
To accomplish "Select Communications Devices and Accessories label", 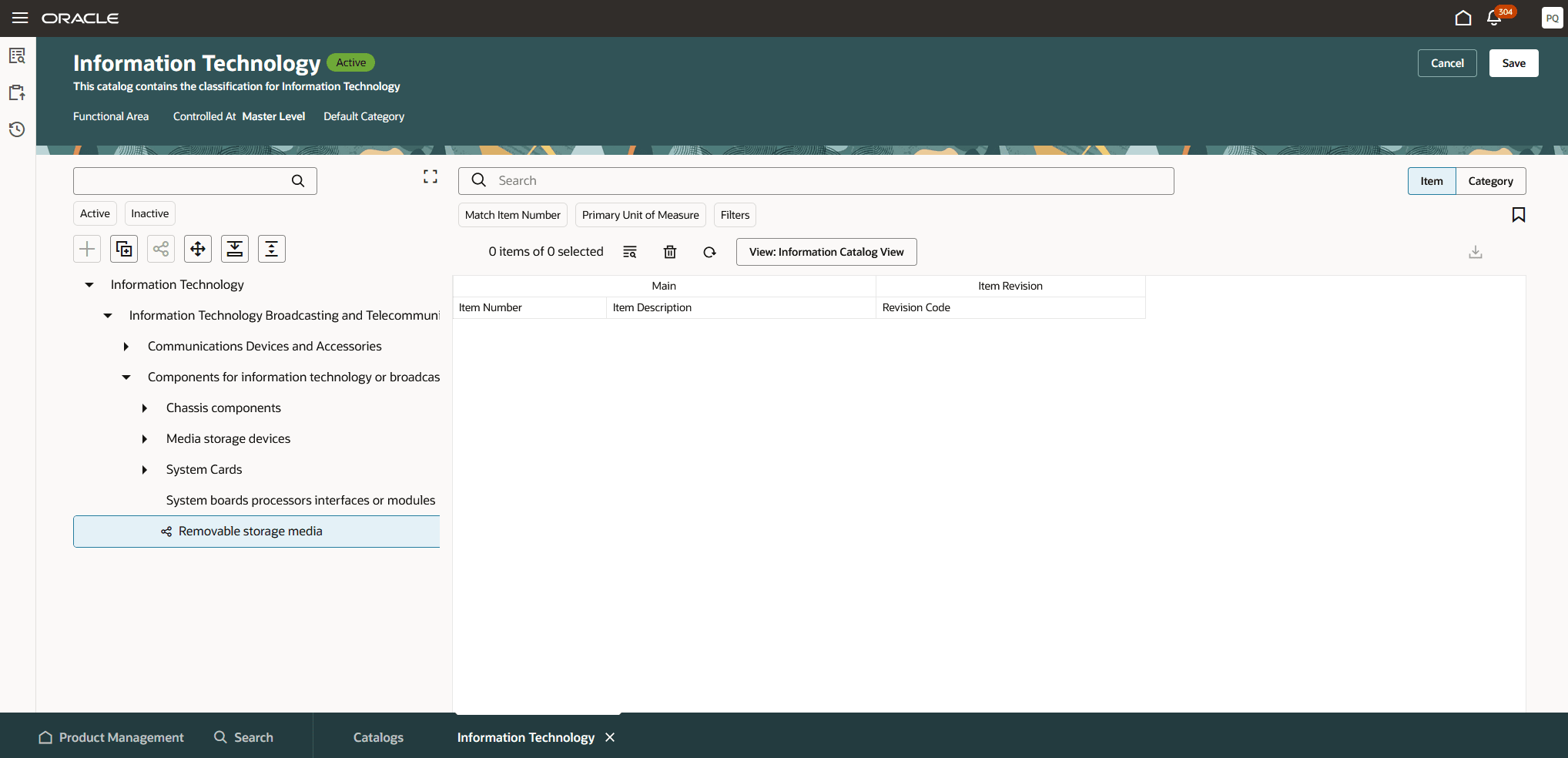I will (x=265, y=347).
